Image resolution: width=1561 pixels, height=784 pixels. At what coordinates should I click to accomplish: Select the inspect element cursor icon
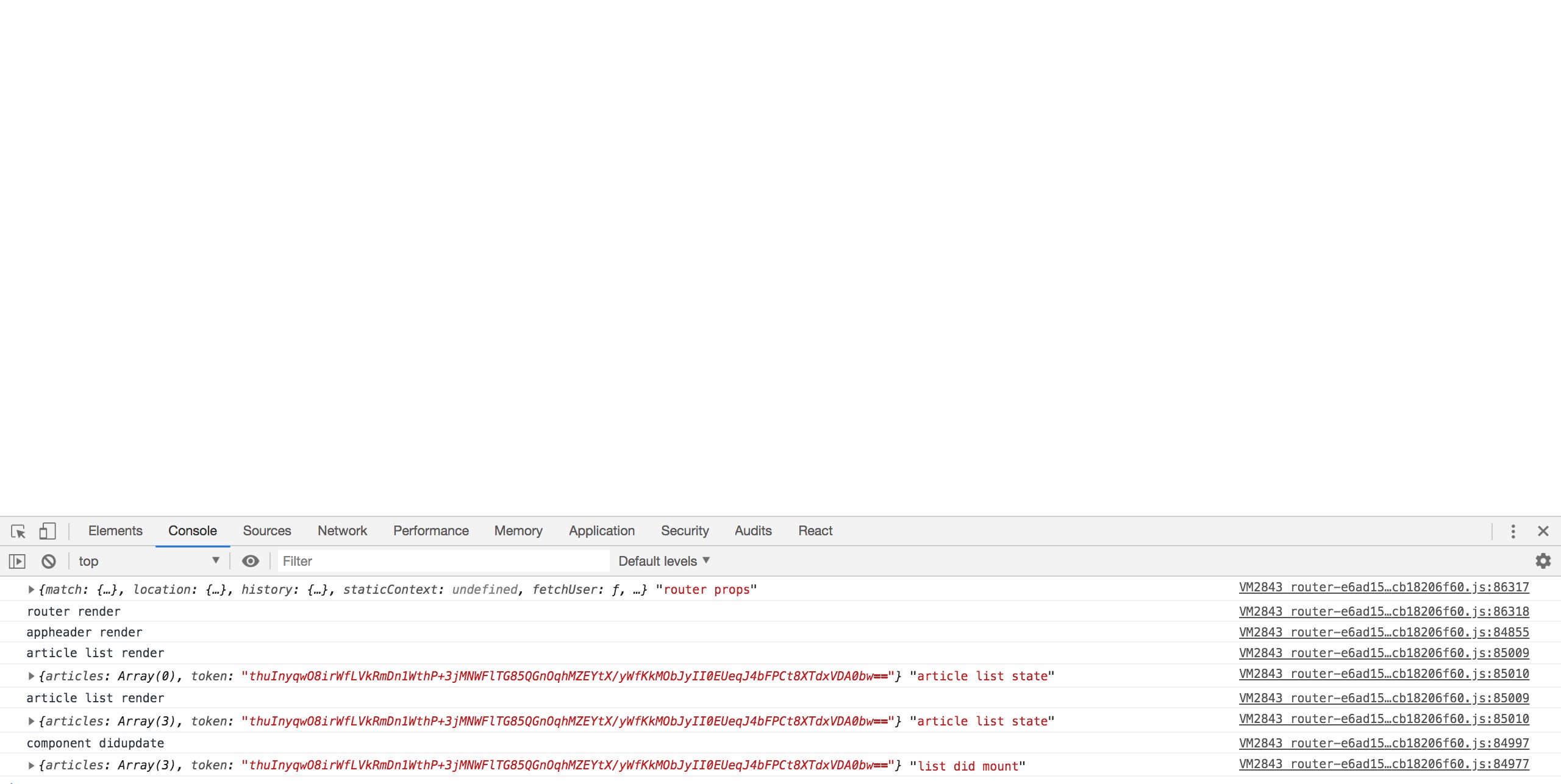pyautogui.click(x=18, y=531)
